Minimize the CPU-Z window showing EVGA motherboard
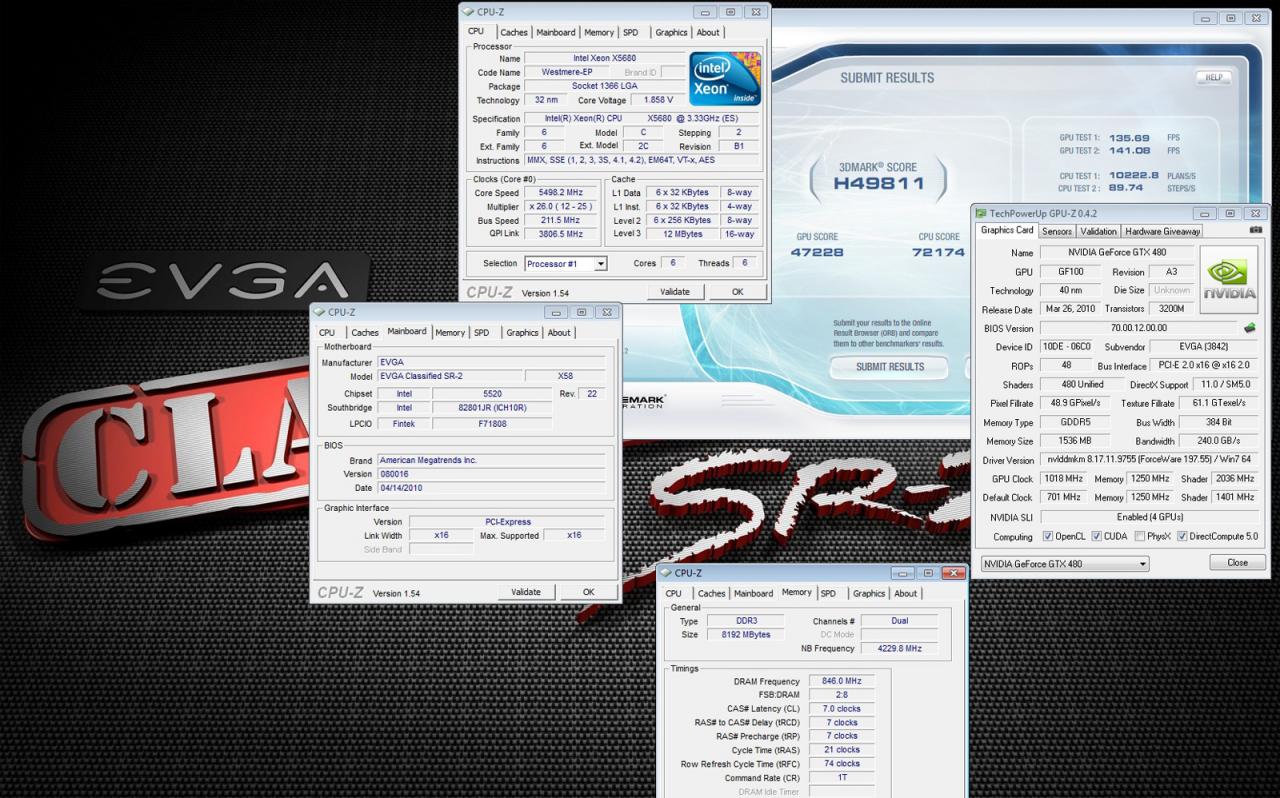 (x=557, y=312)
